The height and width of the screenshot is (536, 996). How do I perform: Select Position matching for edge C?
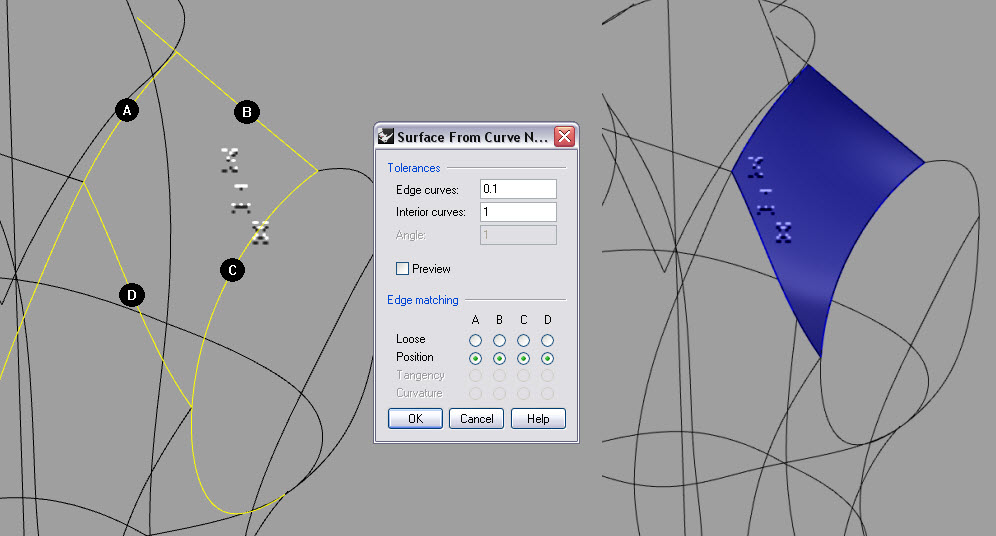[523, 358]
